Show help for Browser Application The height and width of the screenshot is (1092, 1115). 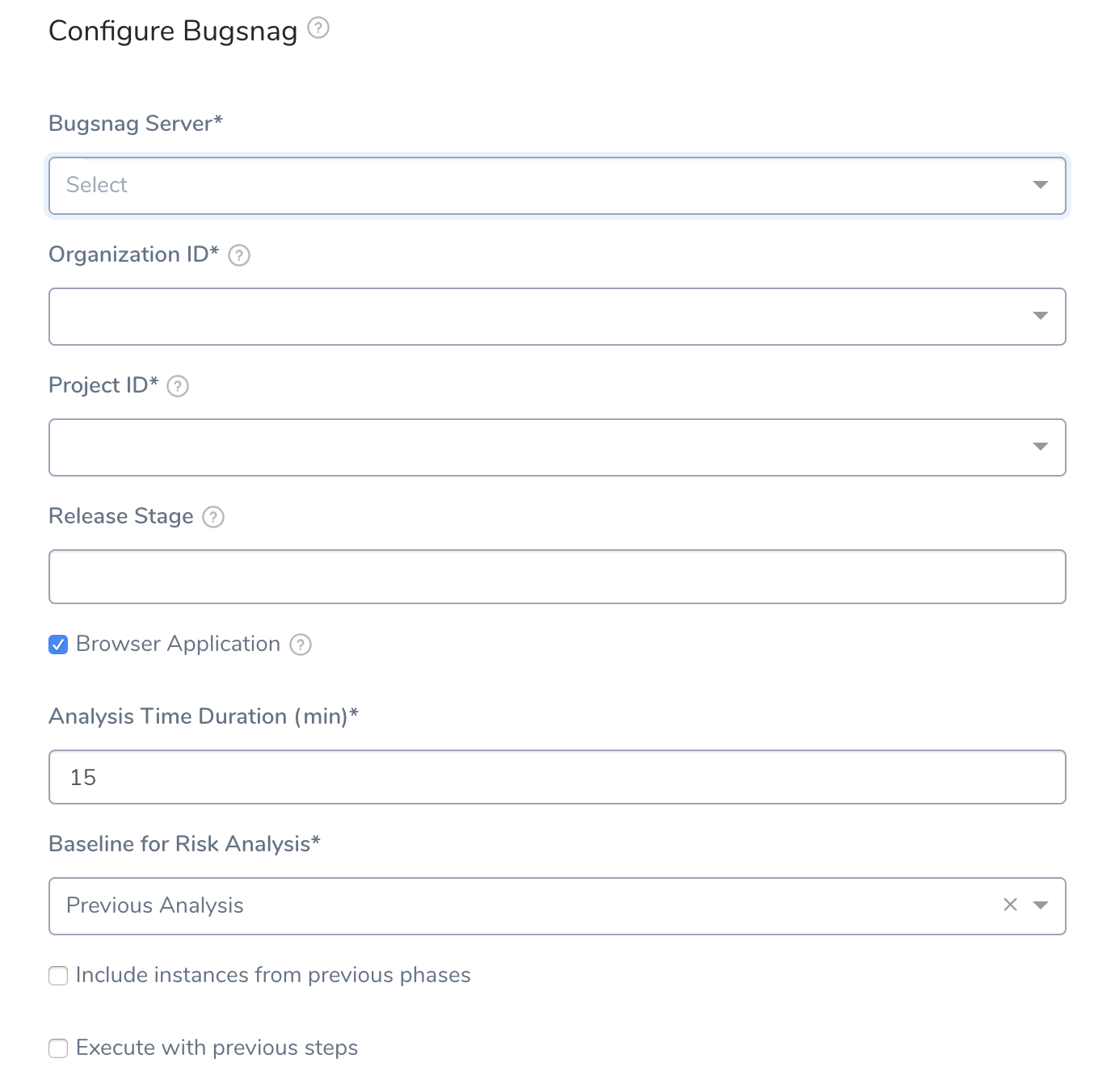[301, 645]
